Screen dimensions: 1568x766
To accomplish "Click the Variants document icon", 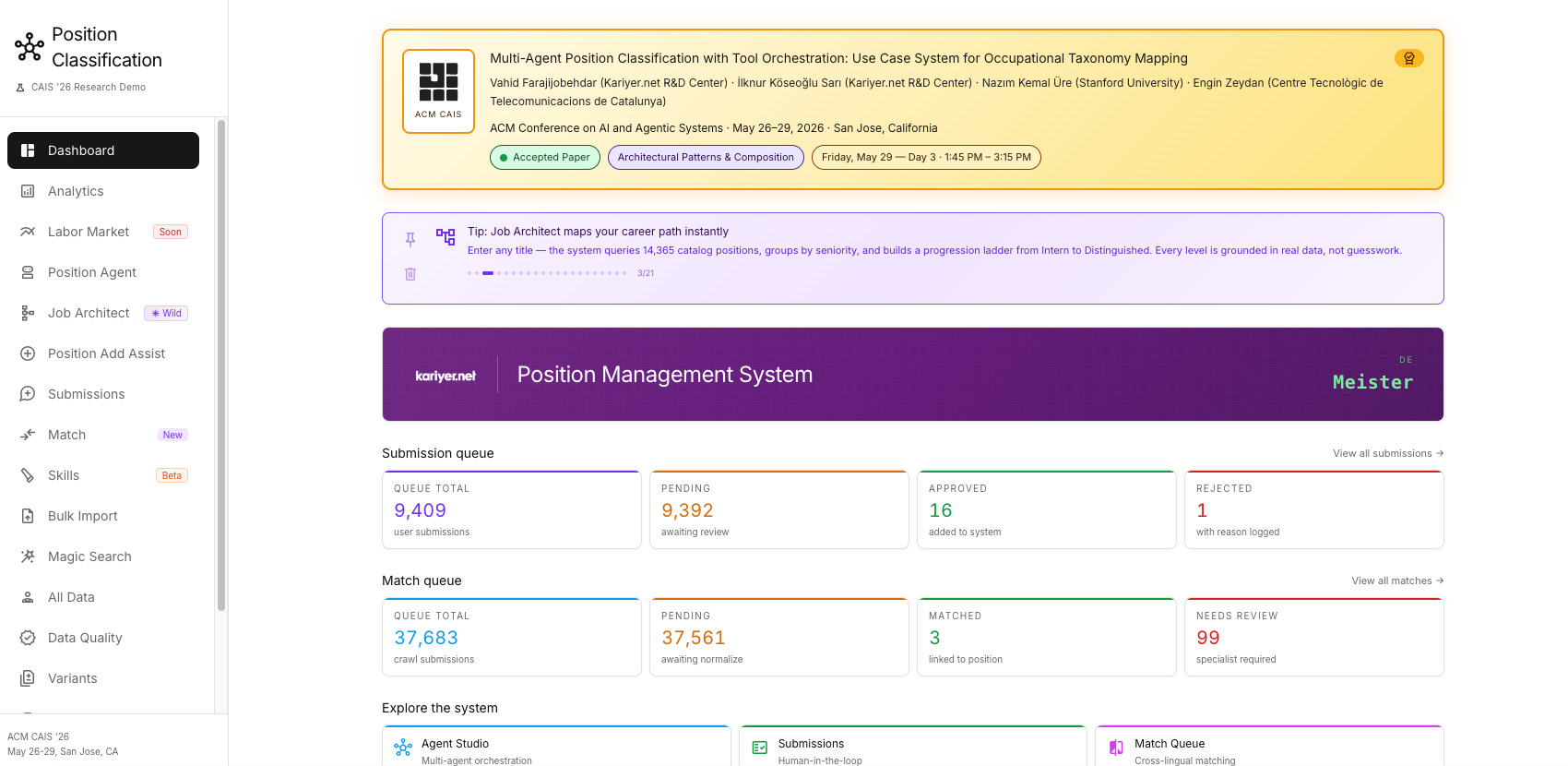I will pos(28,678).
